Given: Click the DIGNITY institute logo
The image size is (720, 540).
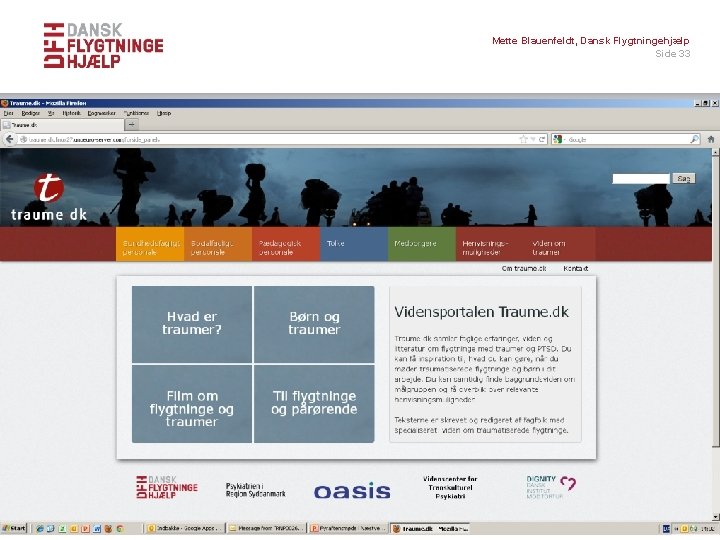Looking at the screenshot, I should [x=551, y=487].
